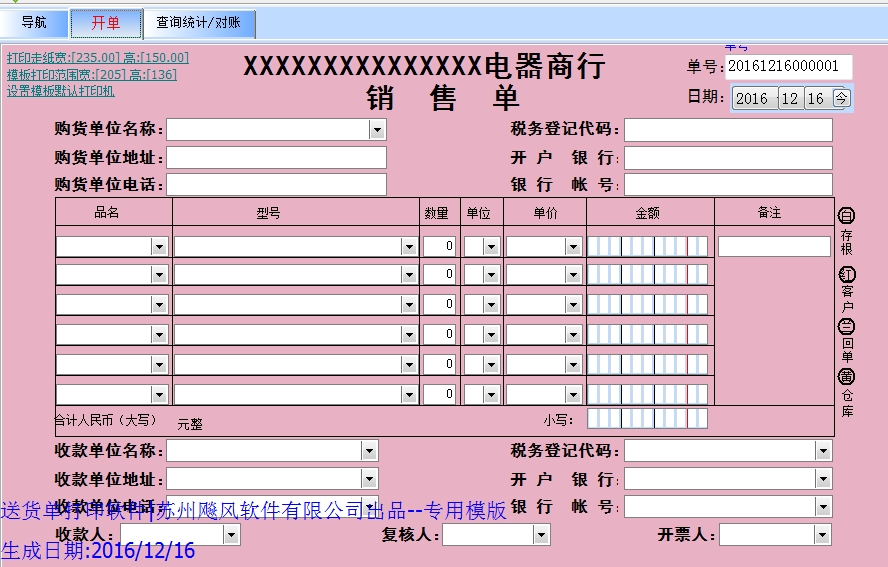This screenshot has width=888, height=567.
Task: Click top 开户银行 input beside 购货单位地址
Action: click(728, 157)
